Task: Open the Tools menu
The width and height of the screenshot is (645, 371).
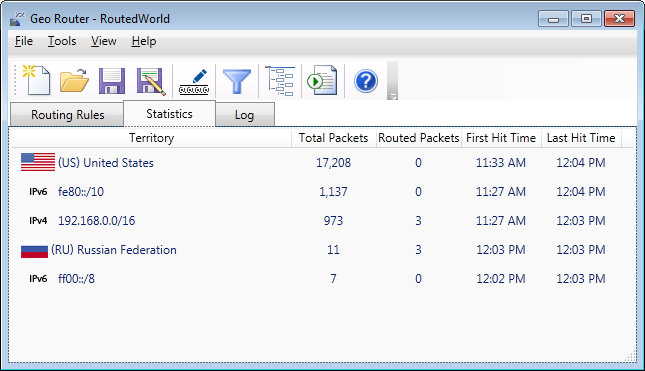Action: click(62, 41)
